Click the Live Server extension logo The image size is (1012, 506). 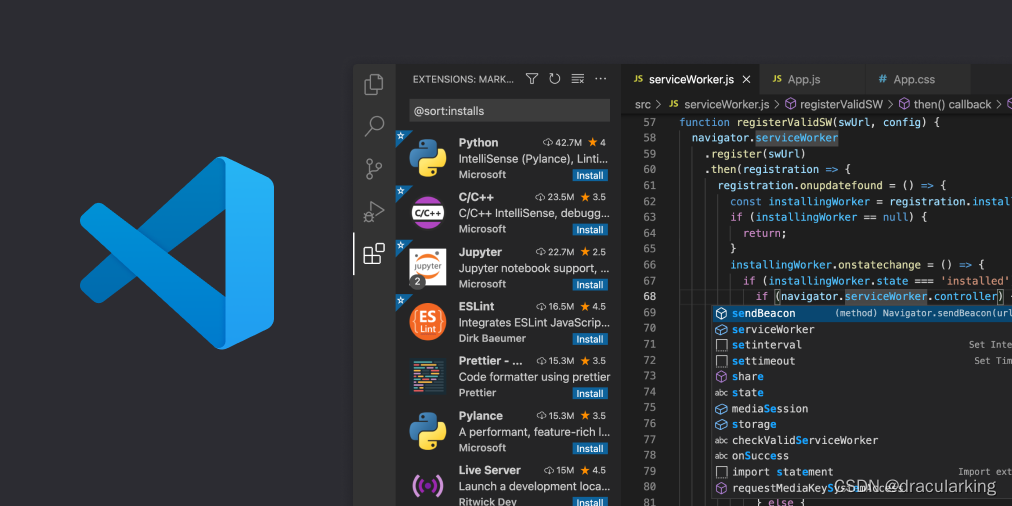tap(427, 485)
